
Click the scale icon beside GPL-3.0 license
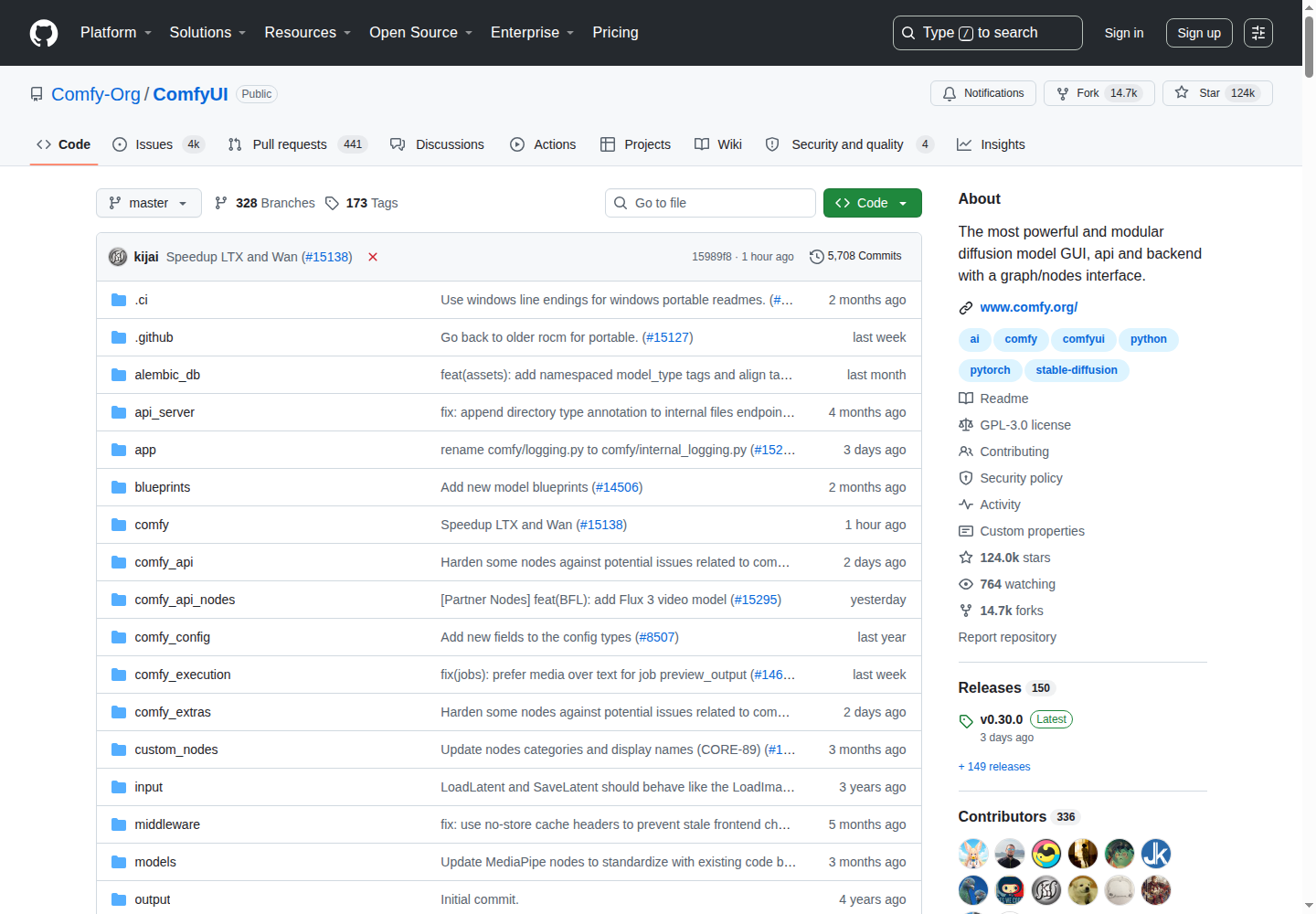tap(966, 425)
